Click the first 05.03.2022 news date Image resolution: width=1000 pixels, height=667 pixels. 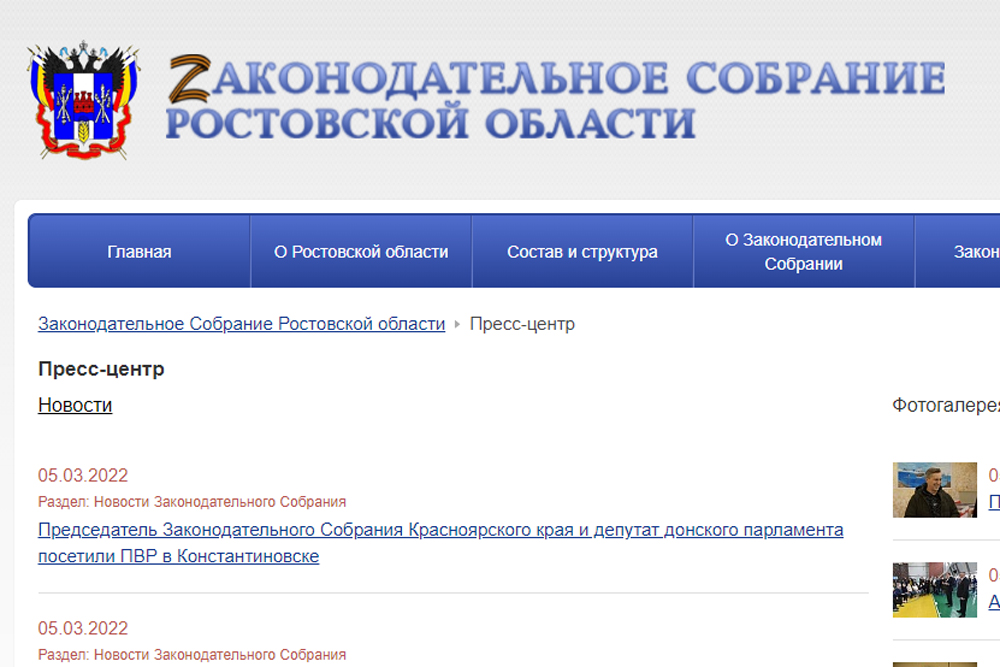tap(83, 476)
